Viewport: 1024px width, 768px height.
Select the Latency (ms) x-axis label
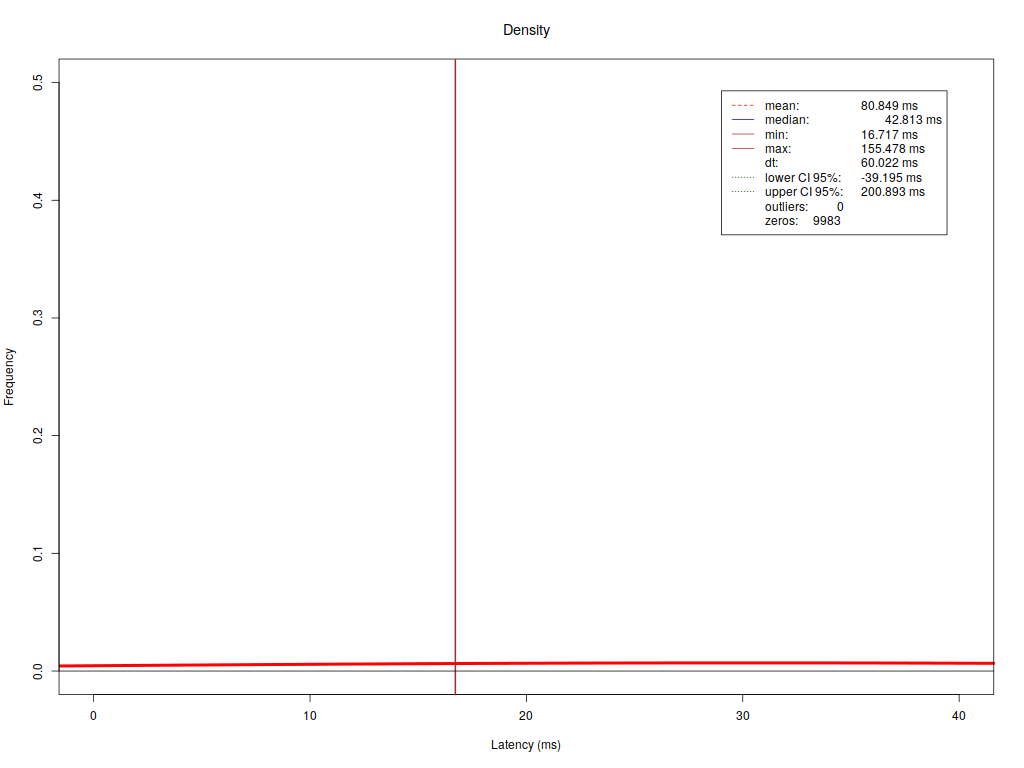(x=526, y=744)
